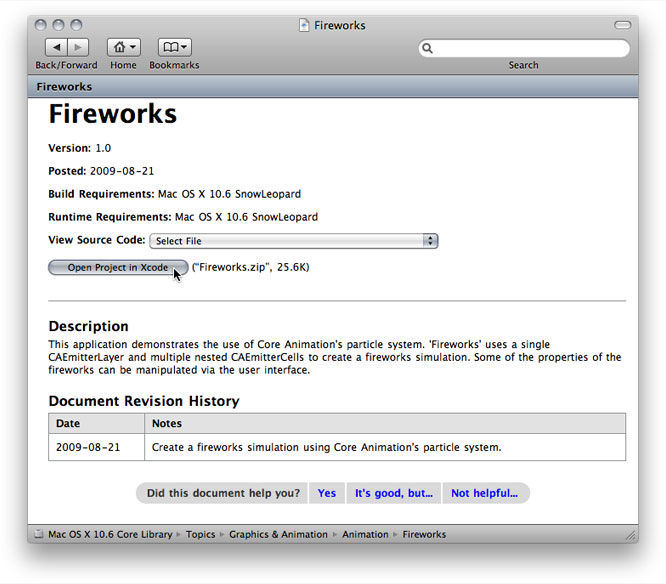The height and width of the screenshot is (584, 666).
Task: Click the large Fireworks page title
Action: click(x=113, y=114)
